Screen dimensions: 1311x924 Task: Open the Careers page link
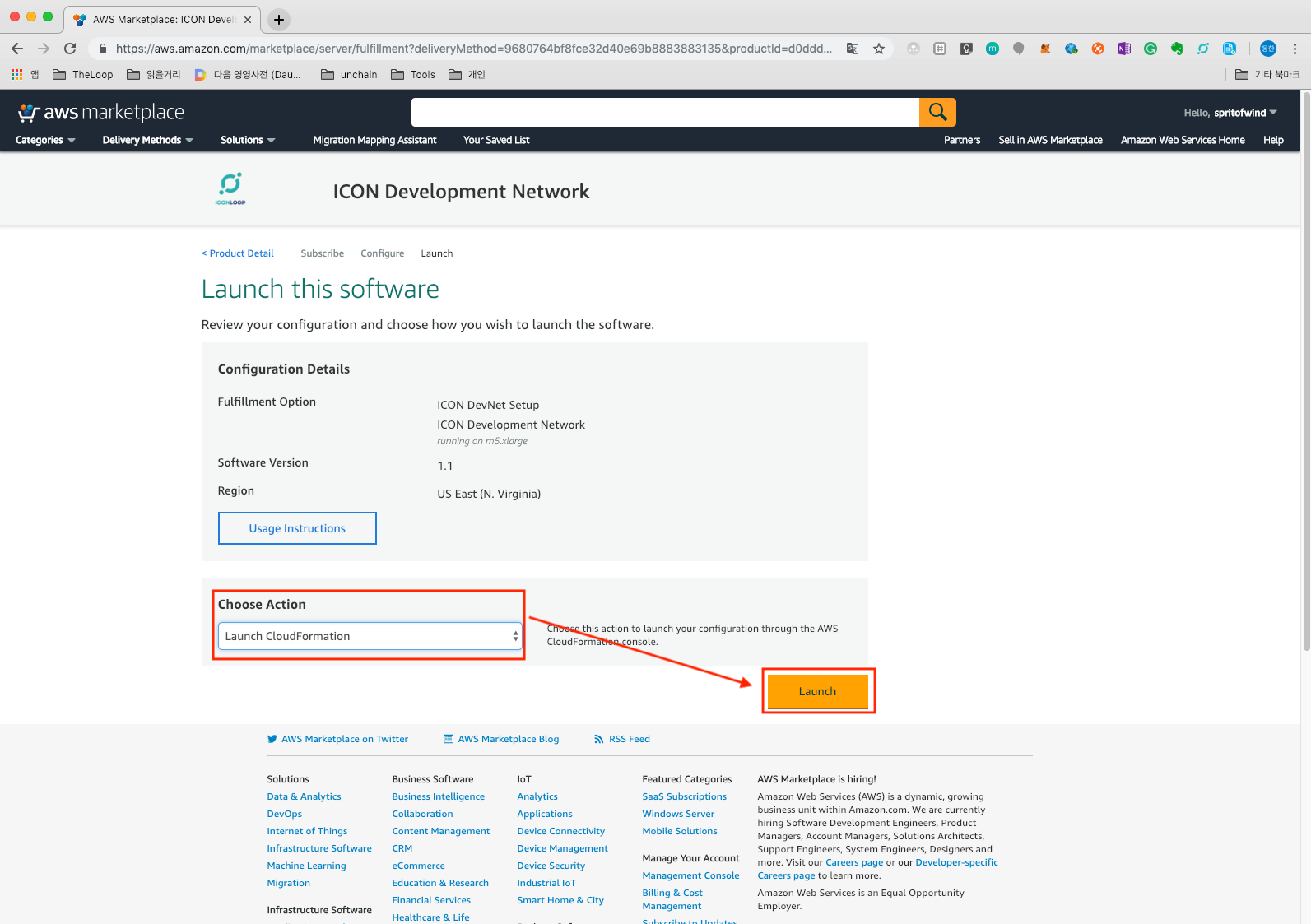(854, 862)
